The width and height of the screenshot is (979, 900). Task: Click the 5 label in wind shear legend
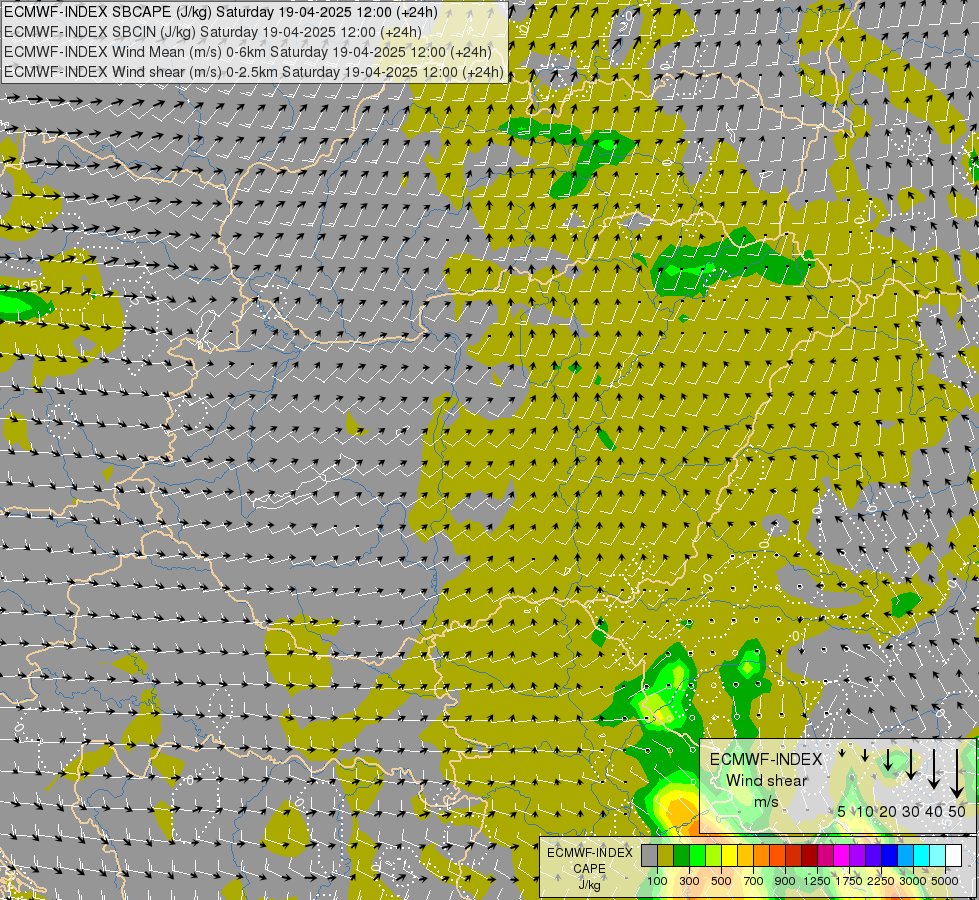tap(842, 811)
